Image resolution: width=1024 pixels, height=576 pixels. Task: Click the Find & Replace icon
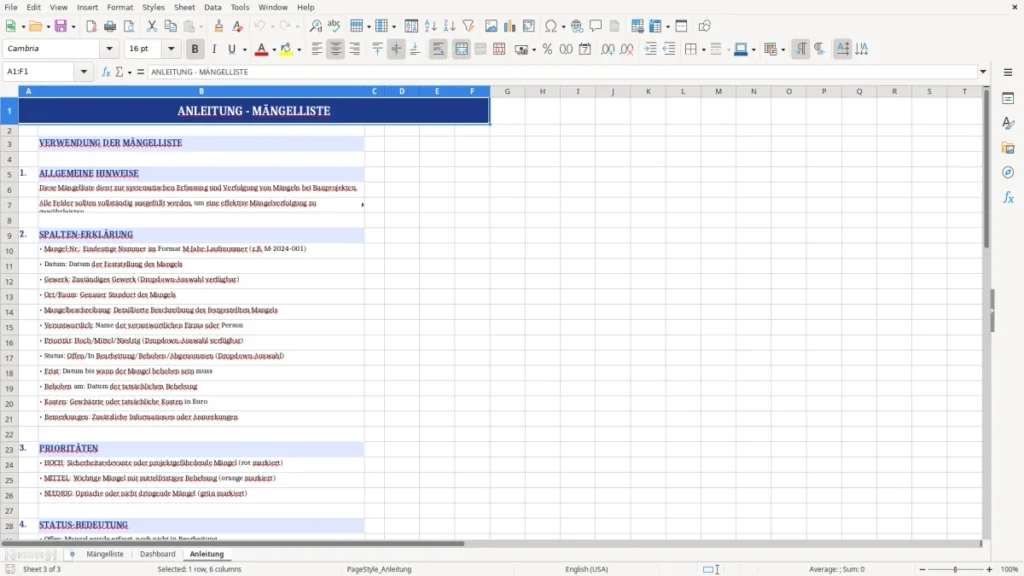(315, 26)
